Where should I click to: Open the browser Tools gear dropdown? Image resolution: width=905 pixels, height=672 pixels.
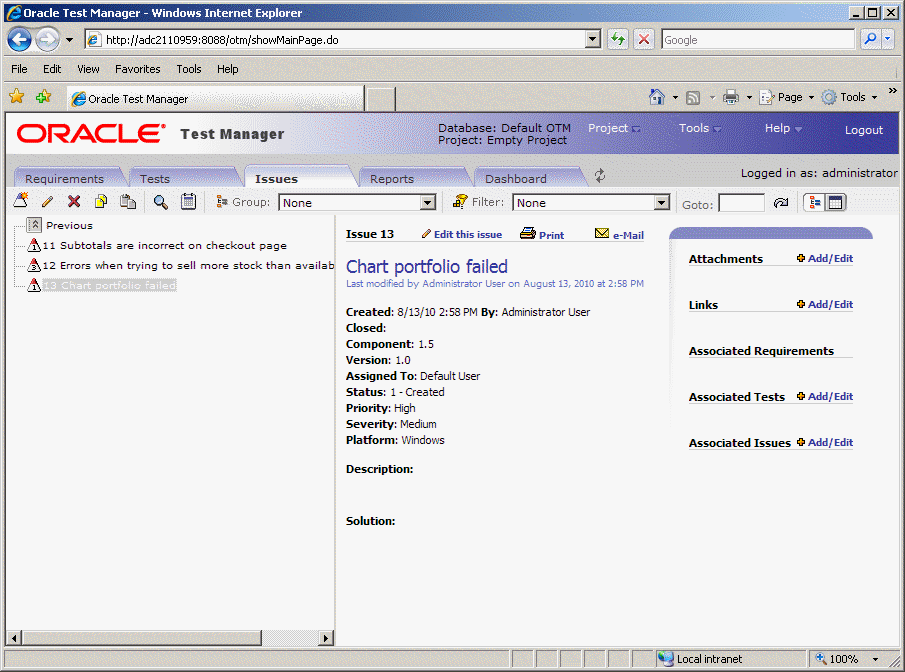tap(850, 97)
